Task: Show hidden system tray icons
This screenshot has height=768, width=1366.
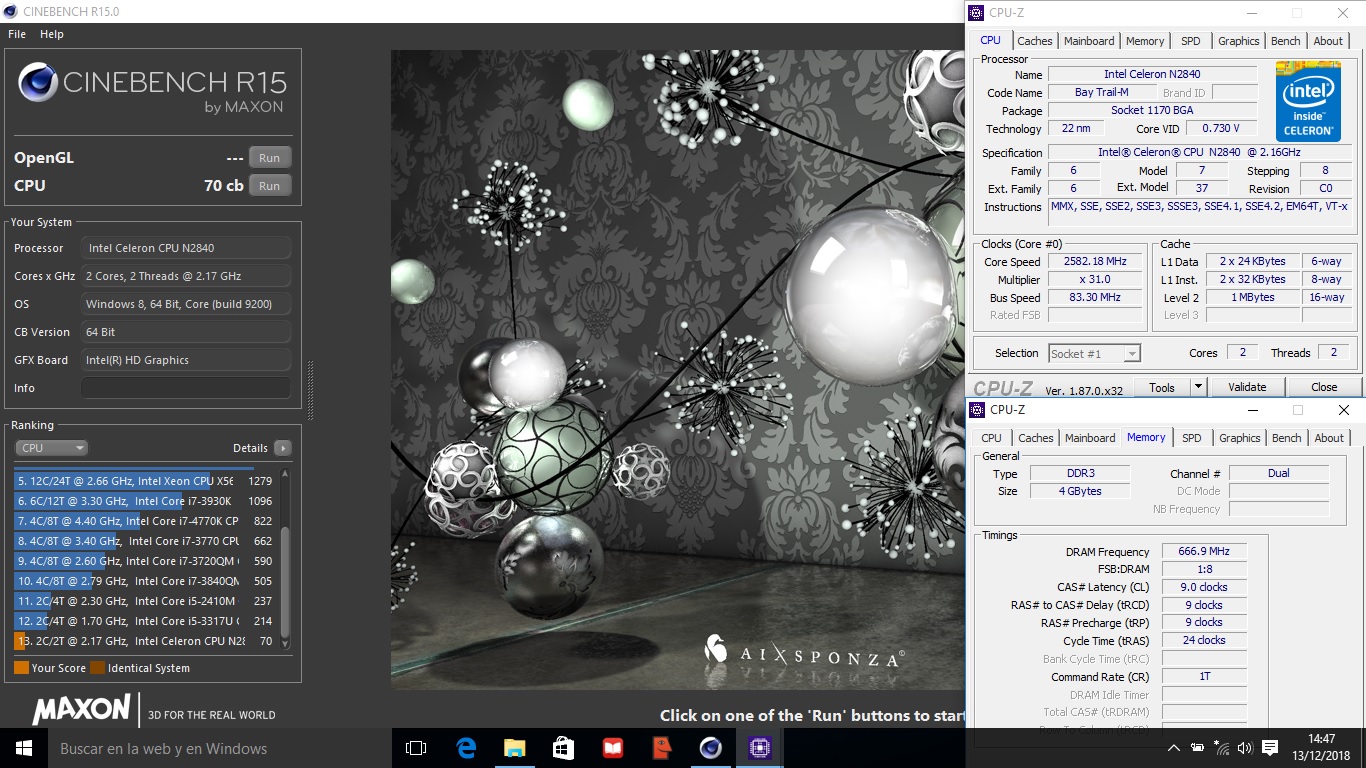Action: (1173, 748)
